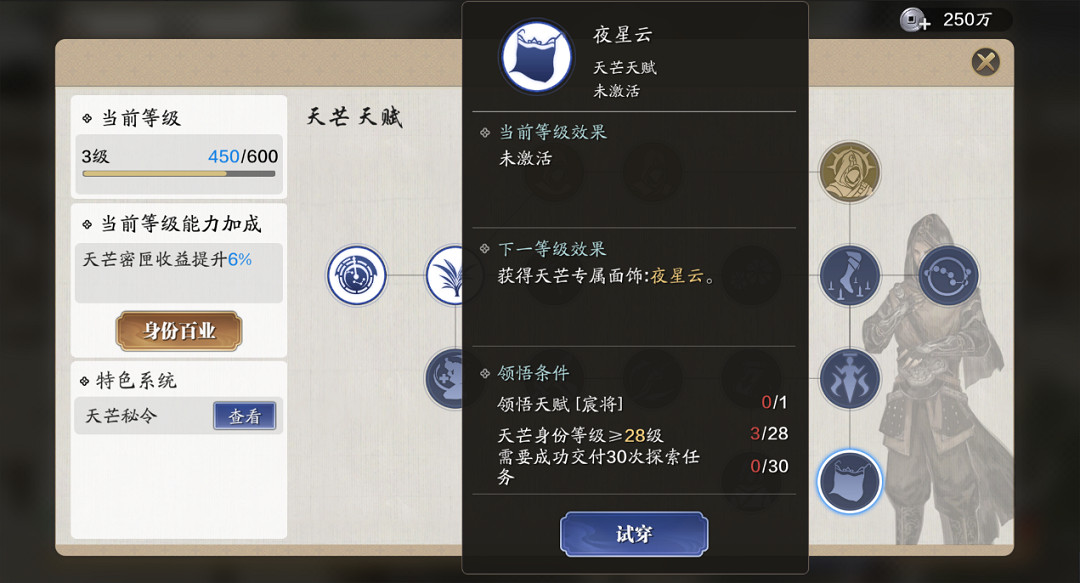Image resolution: width=1080 pixels, height=583 pixels.
Task: Click the 天芒密匣收益提升6% bonus box
Action: tap(178, 273)
